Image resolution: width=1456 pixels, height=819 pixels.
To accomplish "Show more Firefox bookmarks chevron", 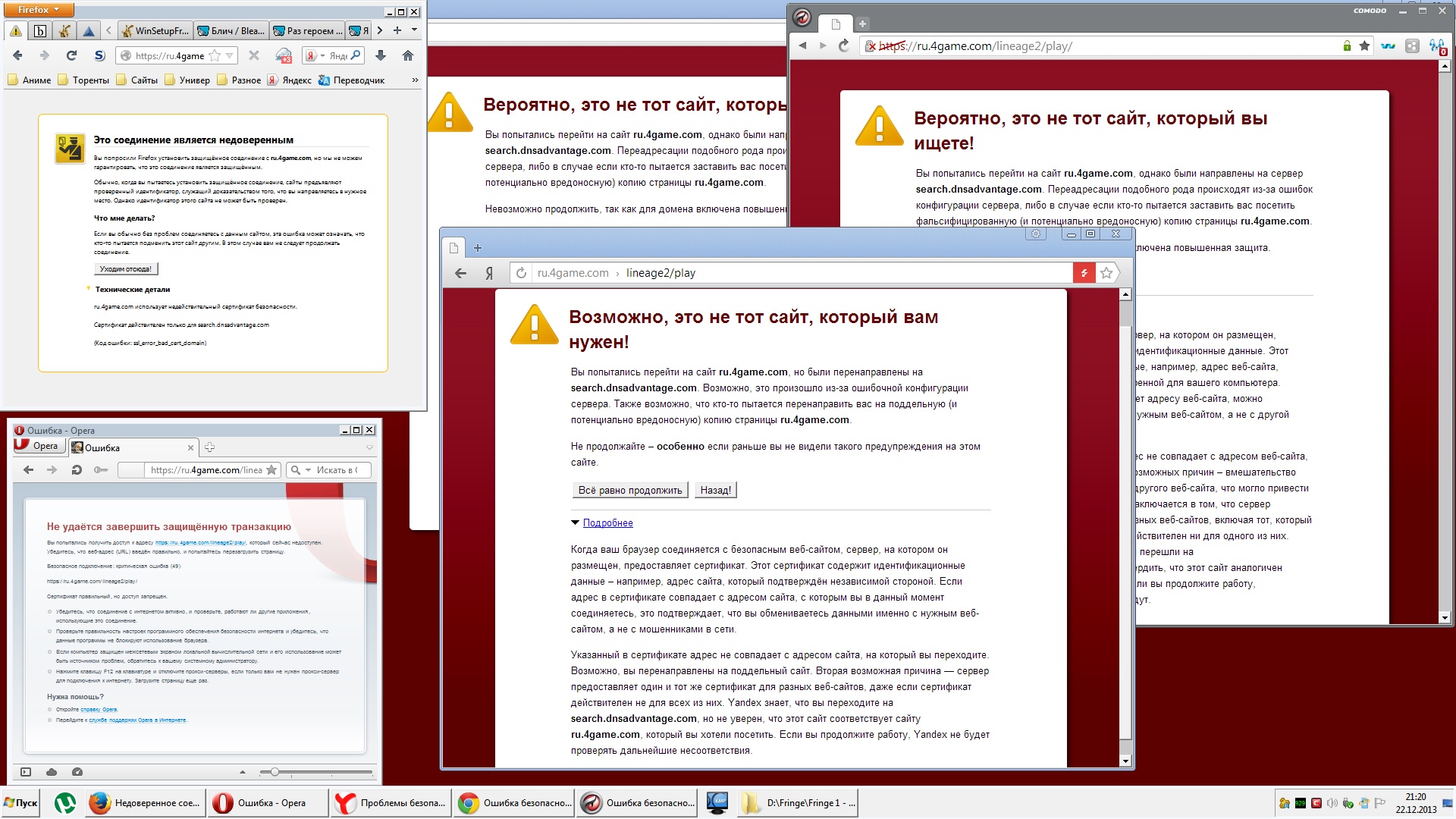I will 415,80.
